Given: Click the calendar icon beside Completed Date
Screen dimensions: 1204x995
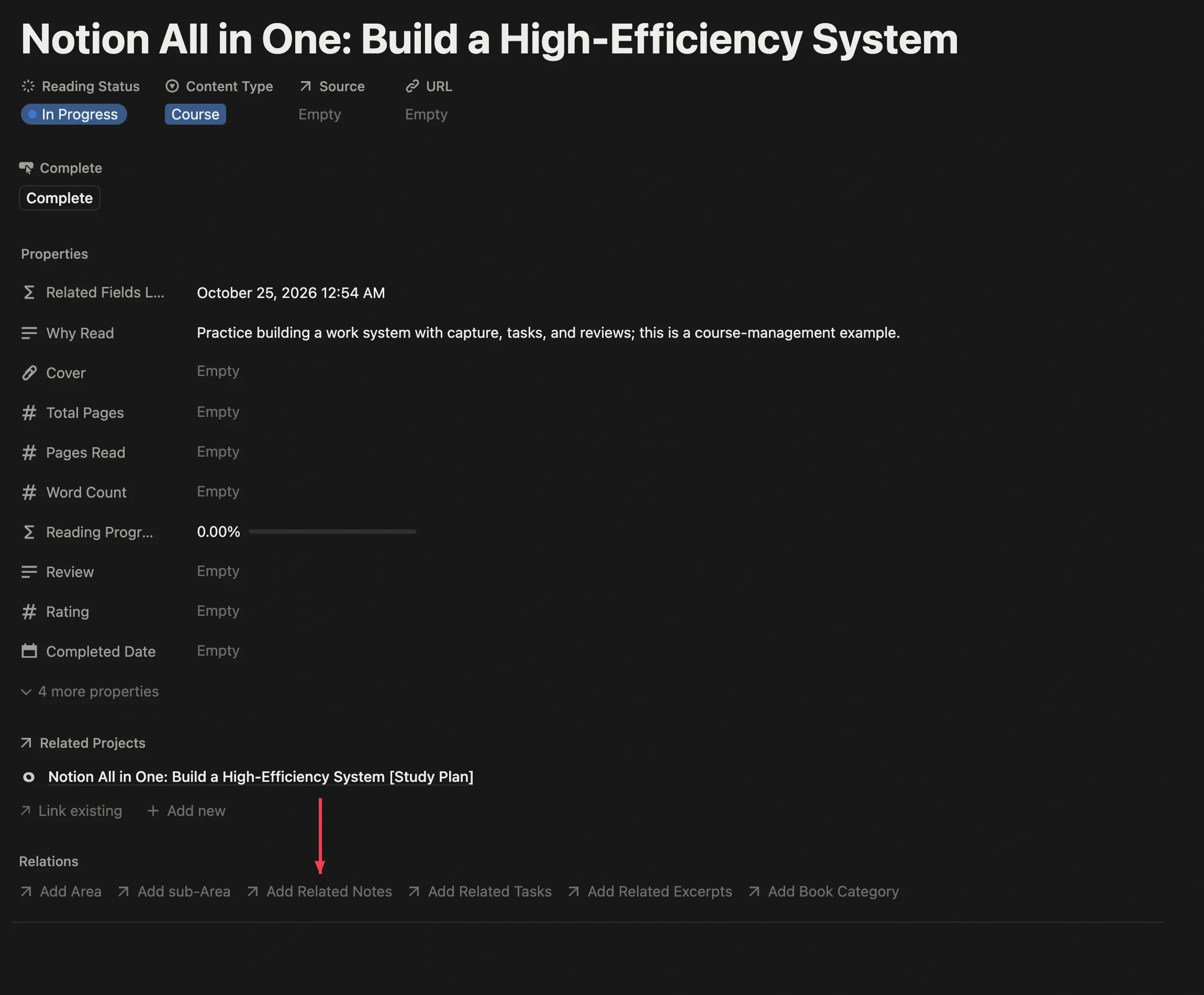Looking at the screenshot, I should tap(29, 651).
